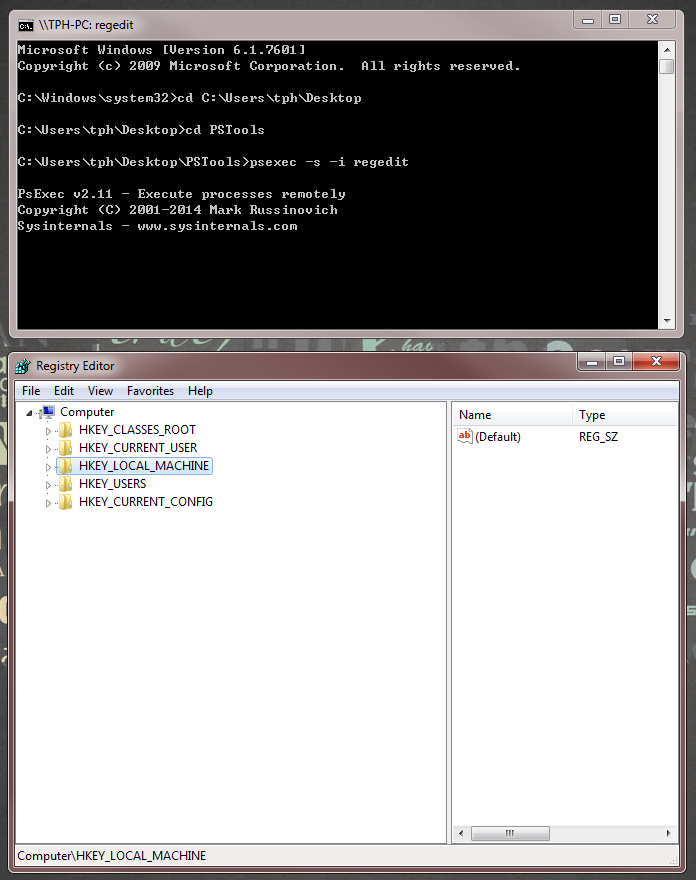Click the Registry Editor resize grip

(674, 860)
